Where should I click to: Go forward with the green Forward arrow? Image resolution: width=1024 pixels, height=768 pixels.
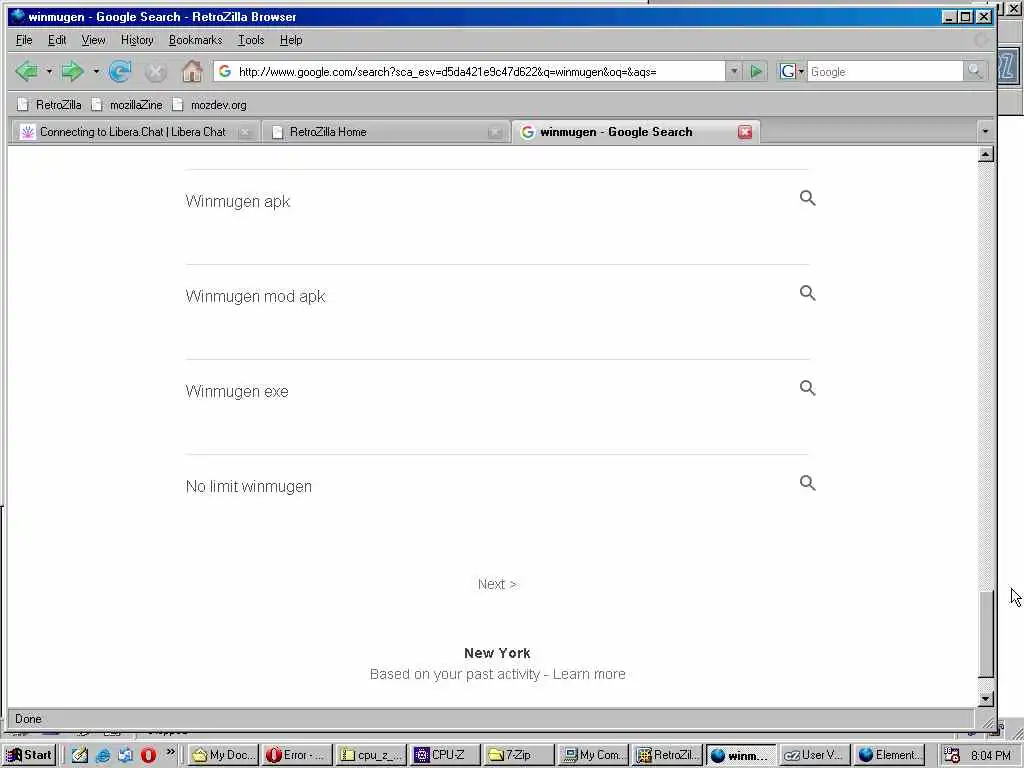72,71
